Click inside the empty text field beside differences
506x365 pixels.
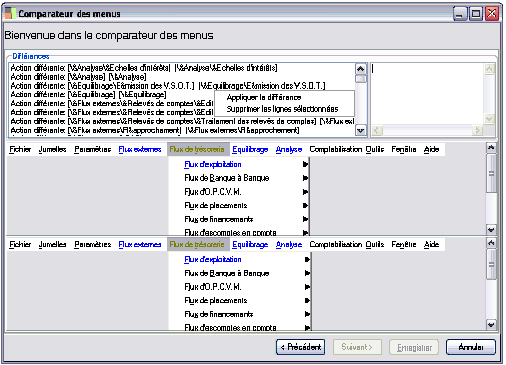click(x=427, y=94)
